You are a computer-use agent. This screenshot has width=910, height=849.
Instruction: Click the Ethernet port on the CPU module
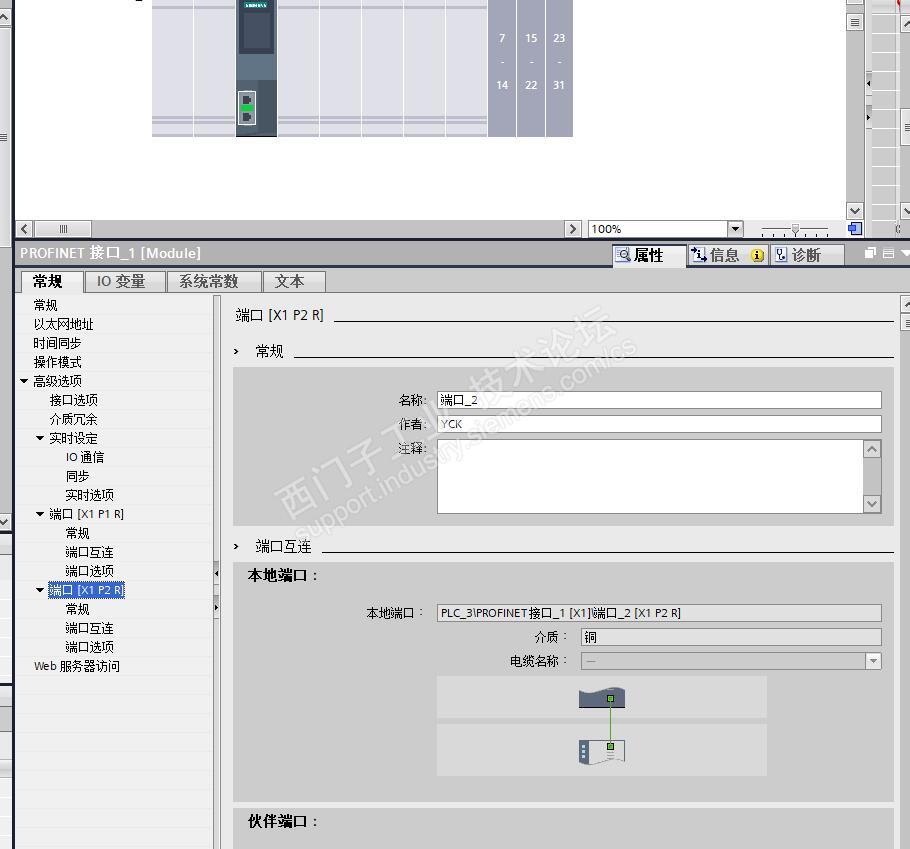click(247, 108)
